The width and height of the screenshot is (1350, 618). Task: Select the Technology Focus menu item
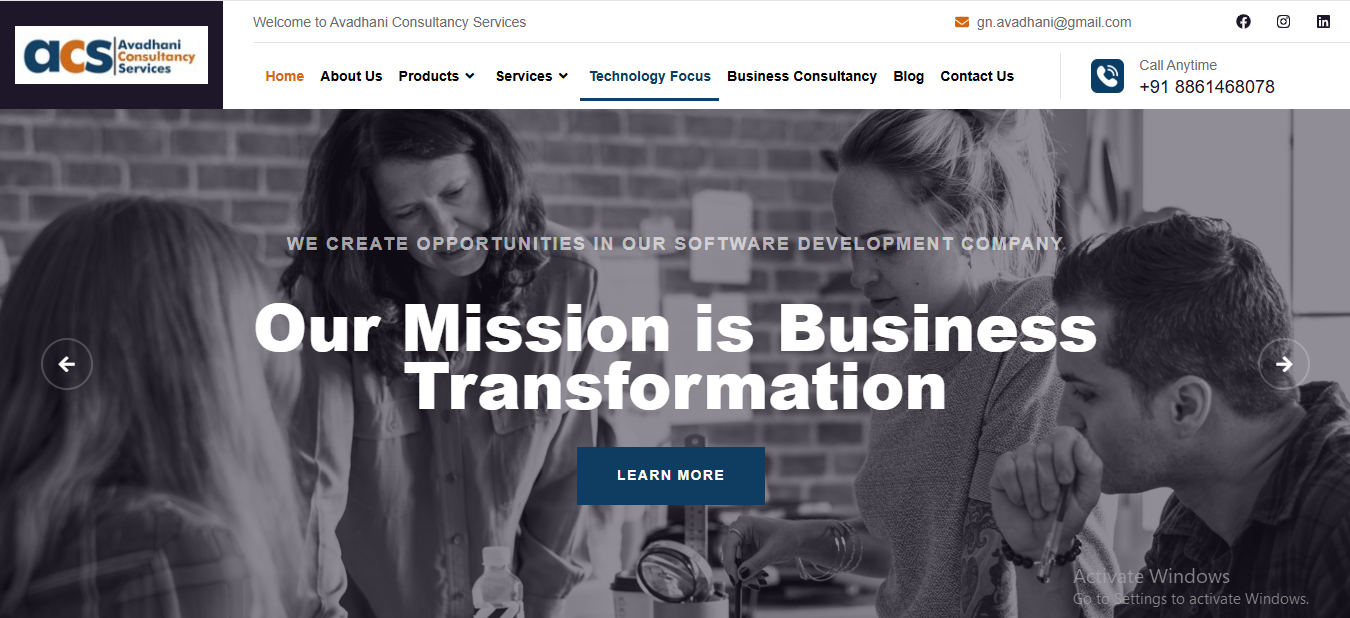click(650, 76)
